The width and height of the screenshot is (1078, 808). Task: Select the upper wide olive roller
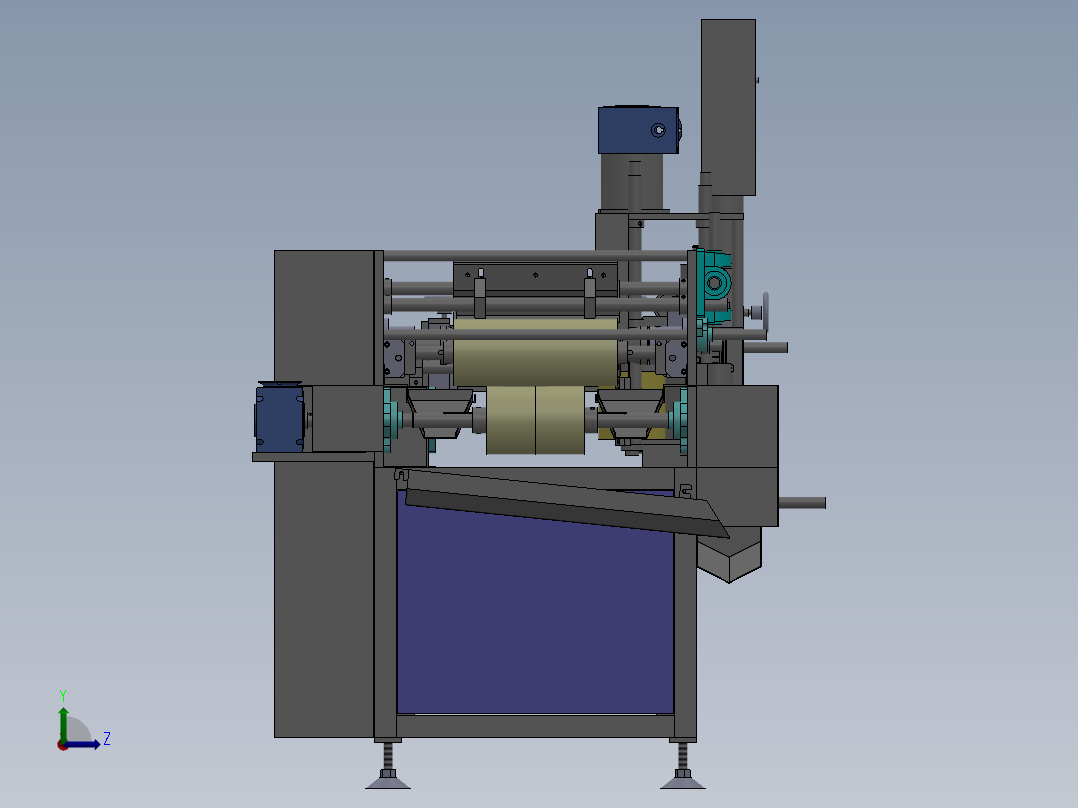click(536, 352)
